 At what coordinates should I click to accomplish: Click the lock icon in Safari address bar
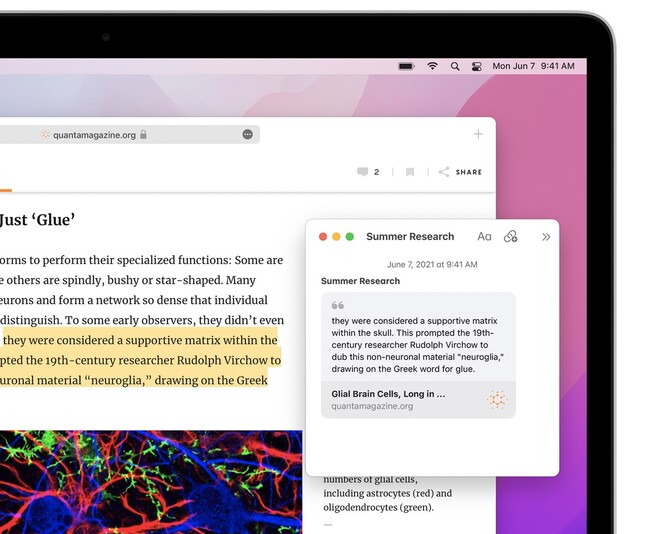pos(143,135)
